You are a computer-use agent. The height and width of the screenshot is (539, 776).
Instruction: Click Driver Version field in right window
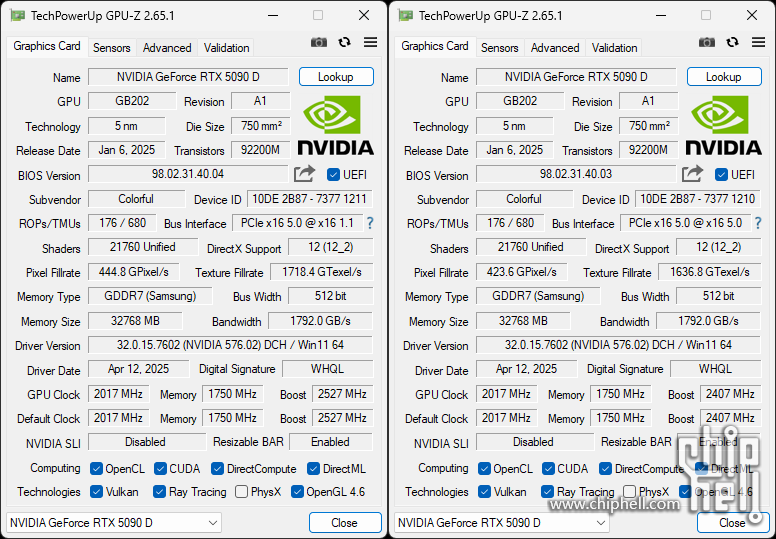(x=618, y=345)
